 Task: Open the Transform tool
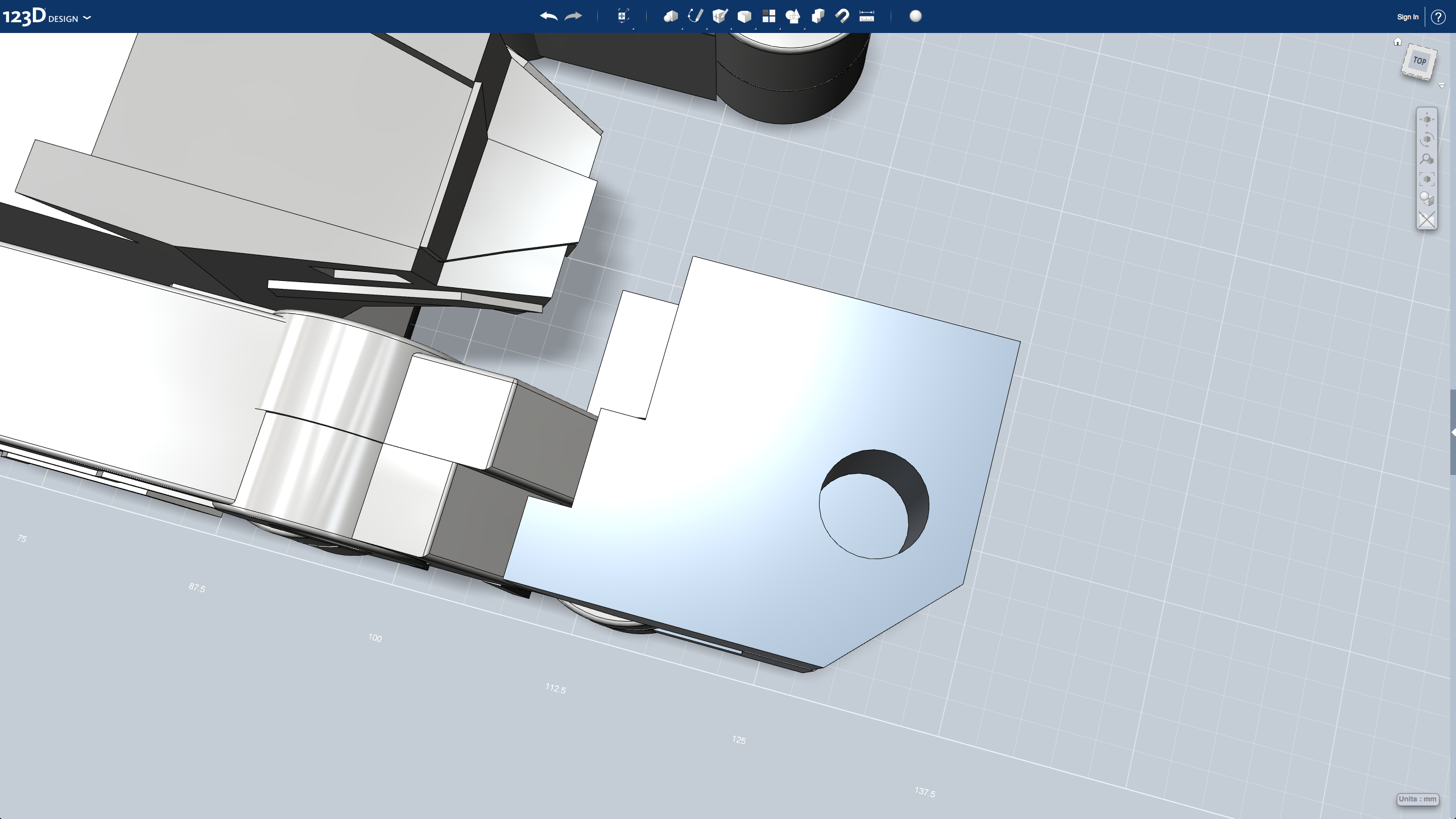pos(623,16)
